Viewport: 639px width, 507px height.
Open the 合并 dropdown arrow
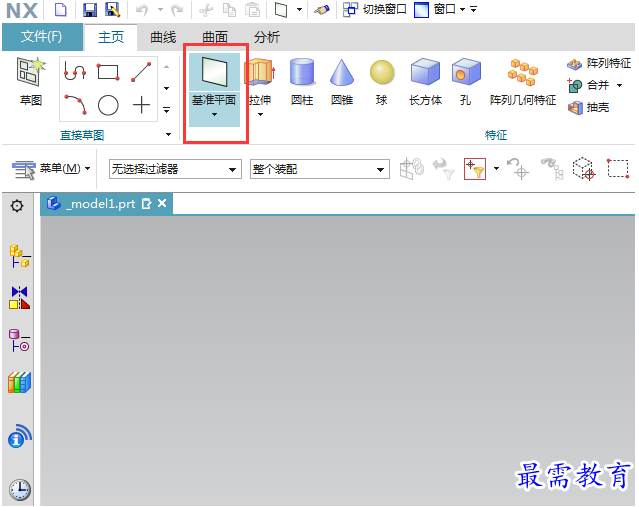(x=619, y=85)
